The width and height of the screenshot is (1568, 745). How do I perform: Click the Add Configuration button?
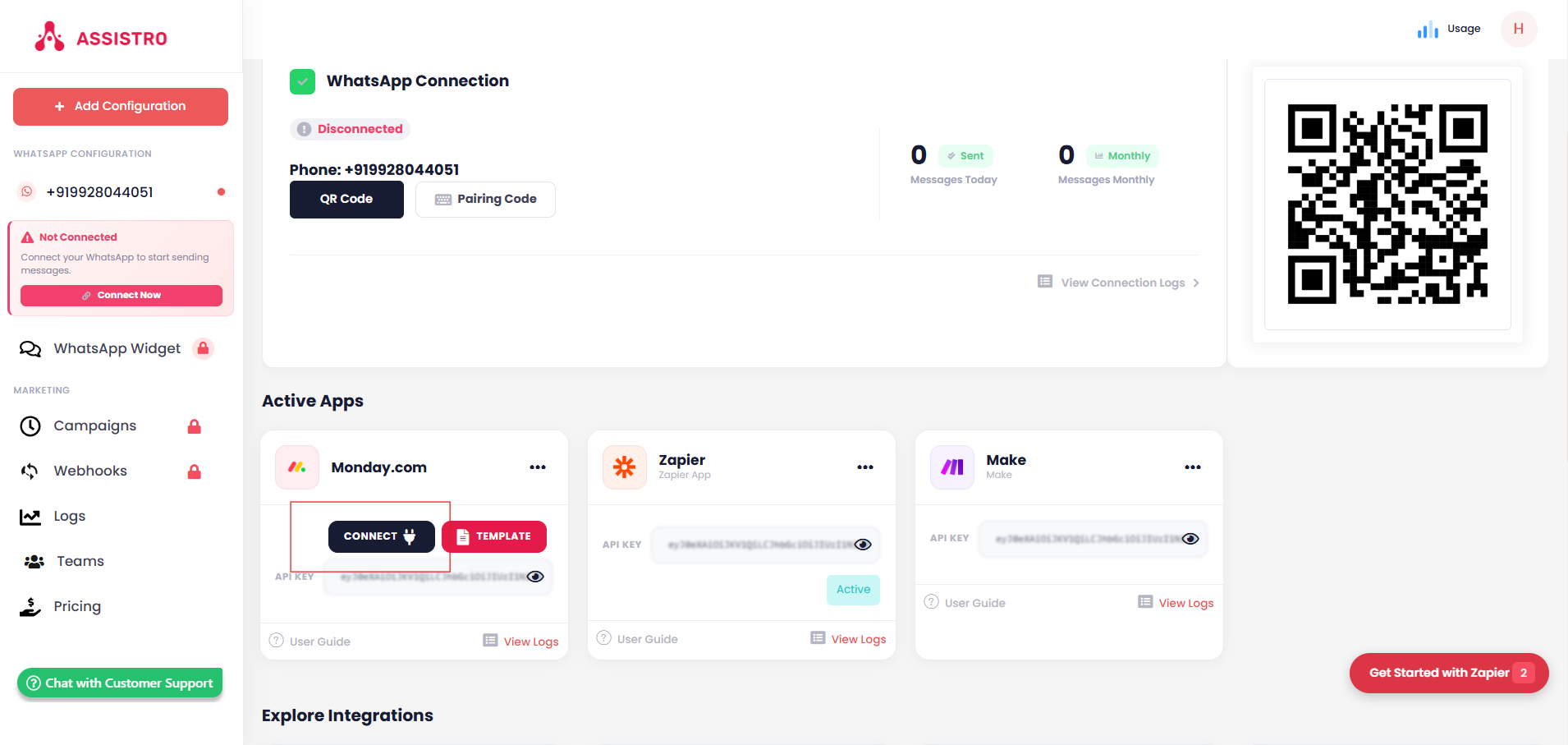pyautogui.click(x=121, y=107)
